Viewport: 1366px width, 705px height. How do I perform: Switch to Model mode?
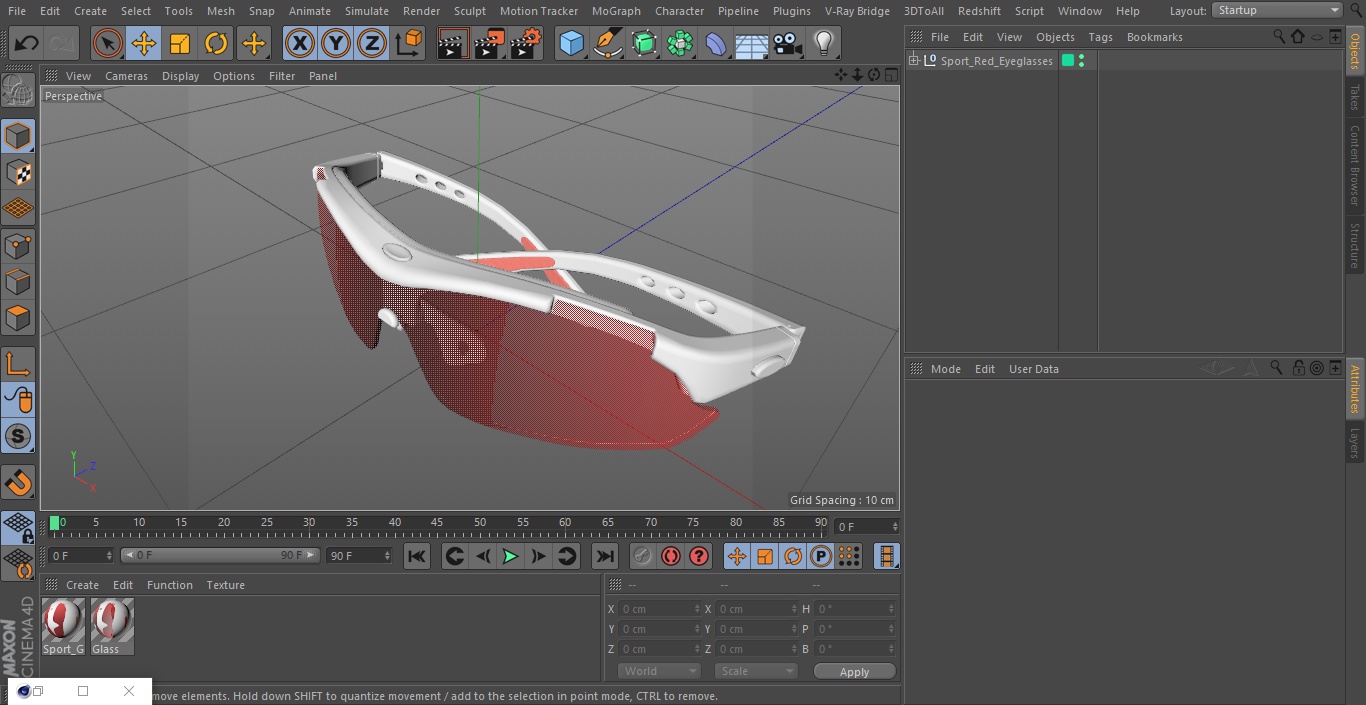click(x=18, y=136)
